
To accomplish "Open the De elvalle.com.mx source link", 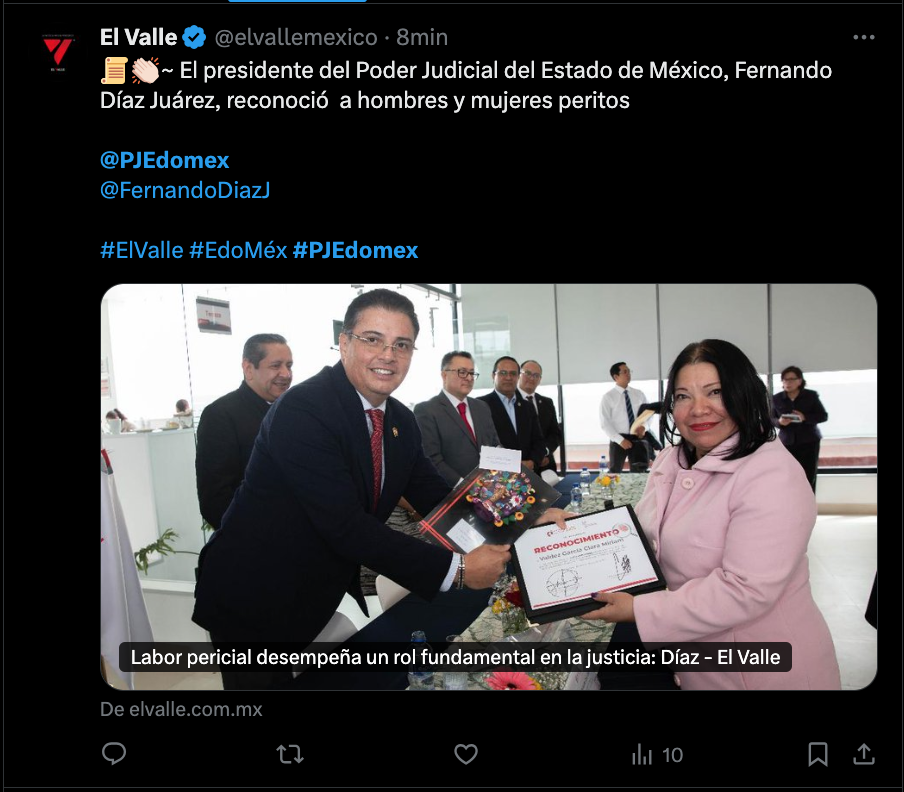I will coord(181,709).
